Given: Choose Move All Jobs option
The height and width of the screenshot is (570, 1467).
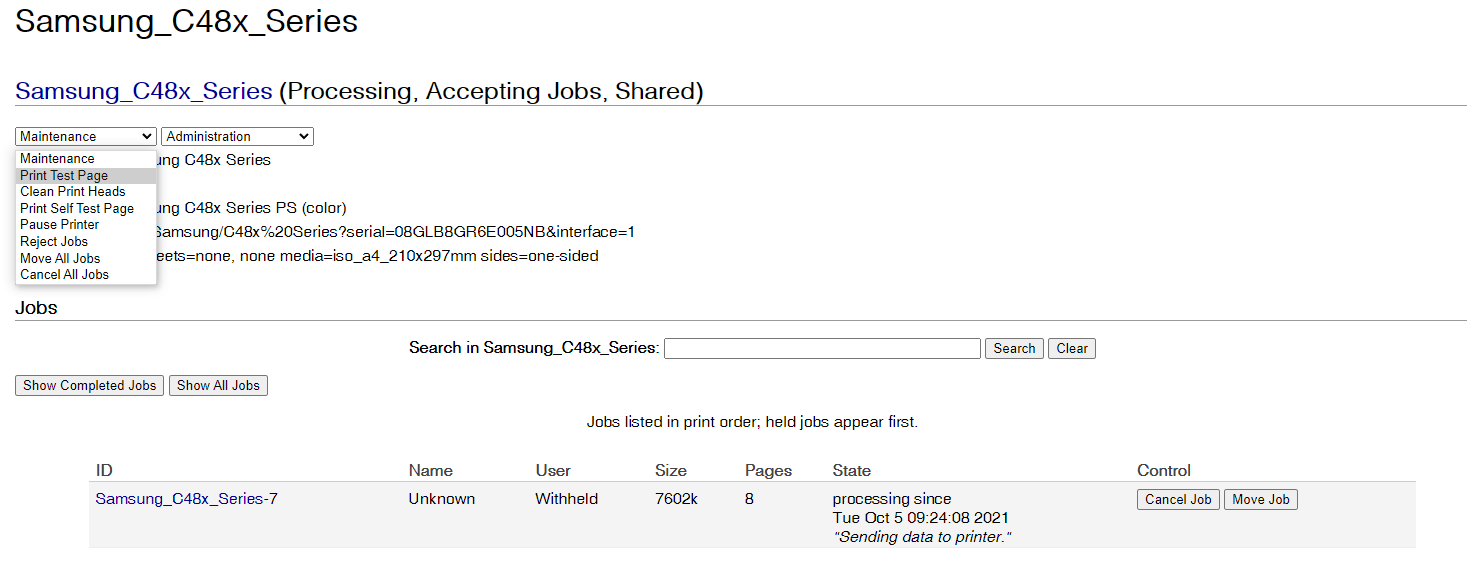Looking at the screenshot, I should (86, 258).
